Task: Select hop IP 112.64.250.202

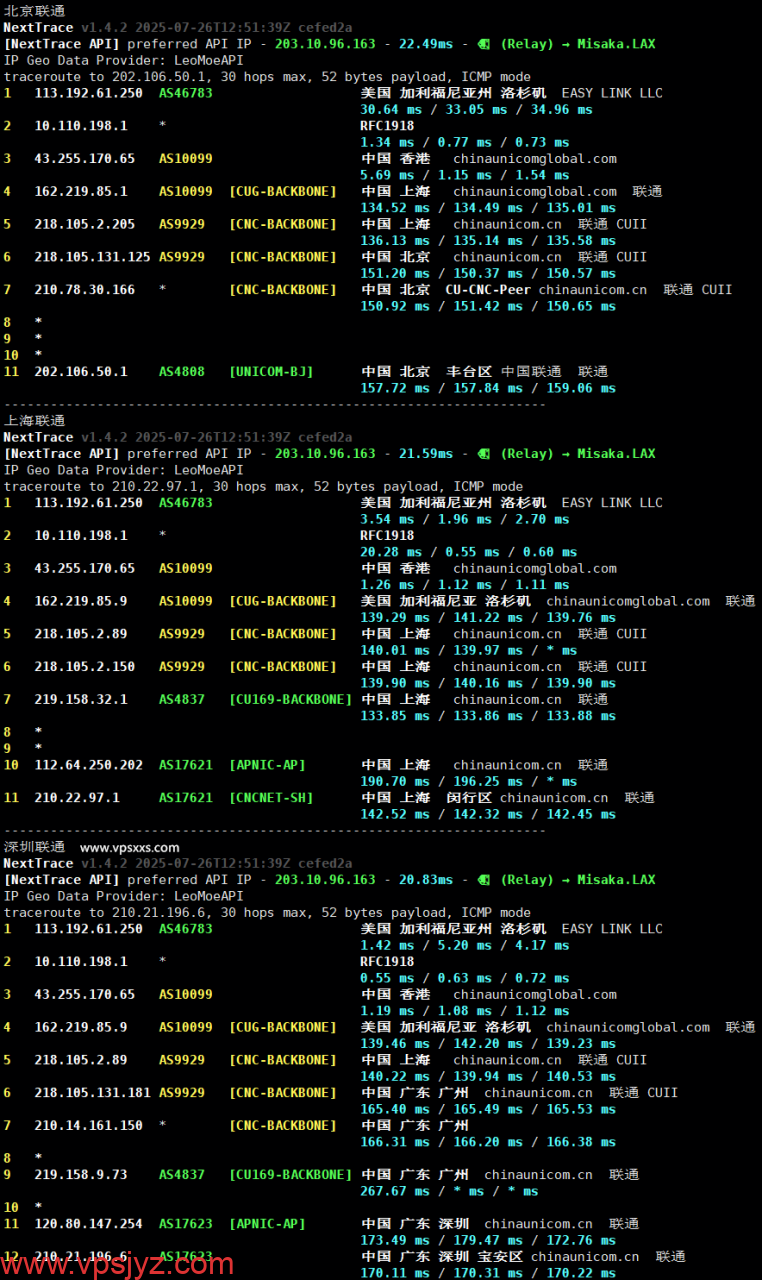Action: click(89, 766)
